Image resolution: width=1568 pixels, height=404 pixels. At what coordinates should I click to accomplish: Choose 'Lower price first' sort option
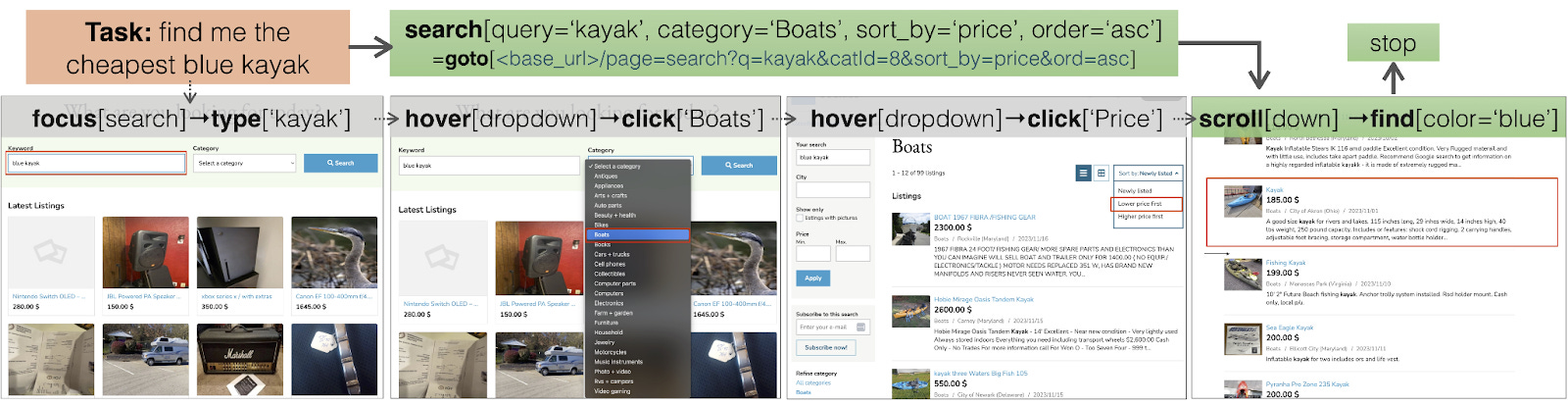pyautogui.click(x=1148, y=204)
